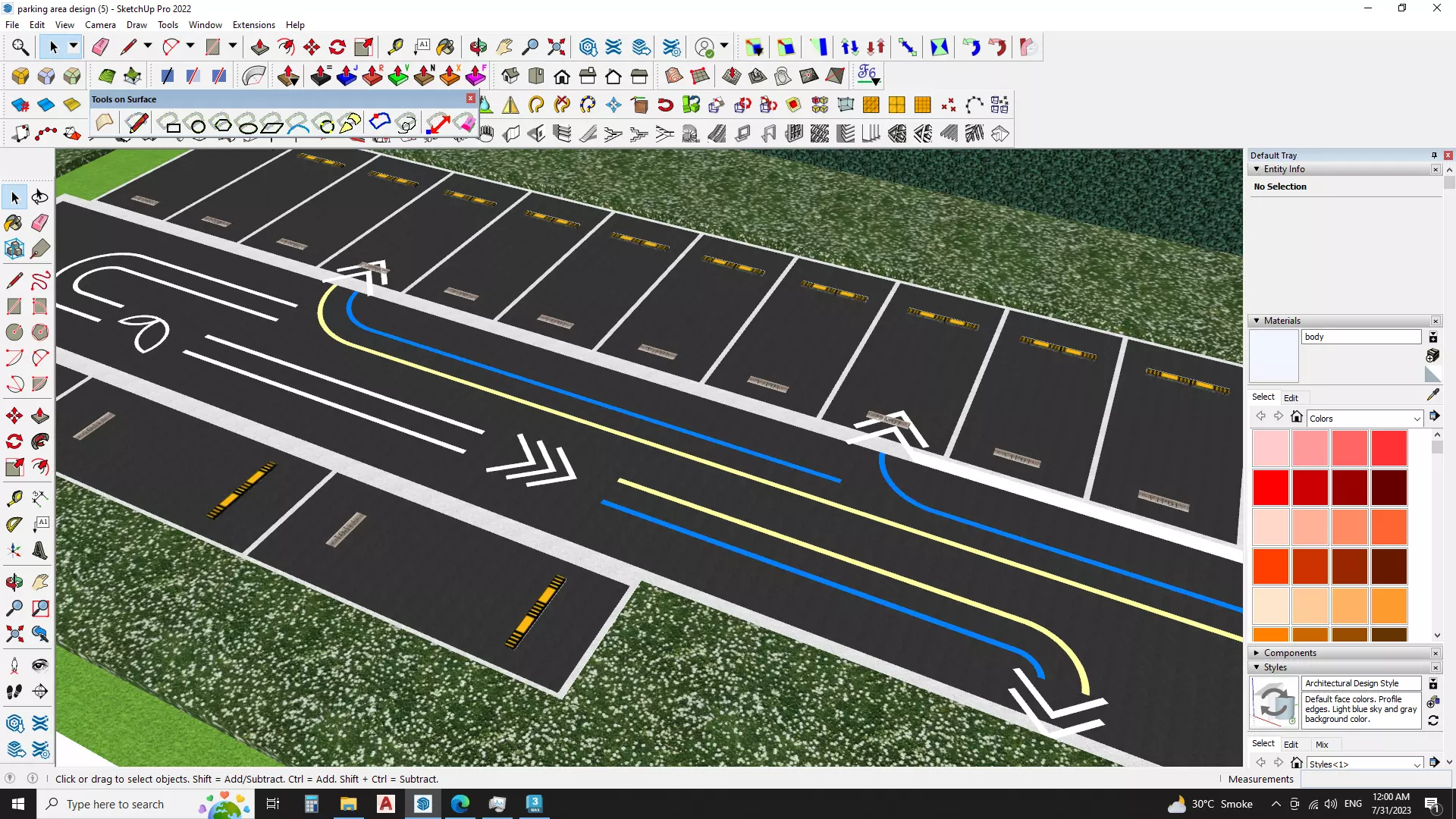The width and height of the screenshot is (1456, 819).
Task: Select the Freehand tool in left toolbar
Action: pyautogui.click(x=40, y=281)
